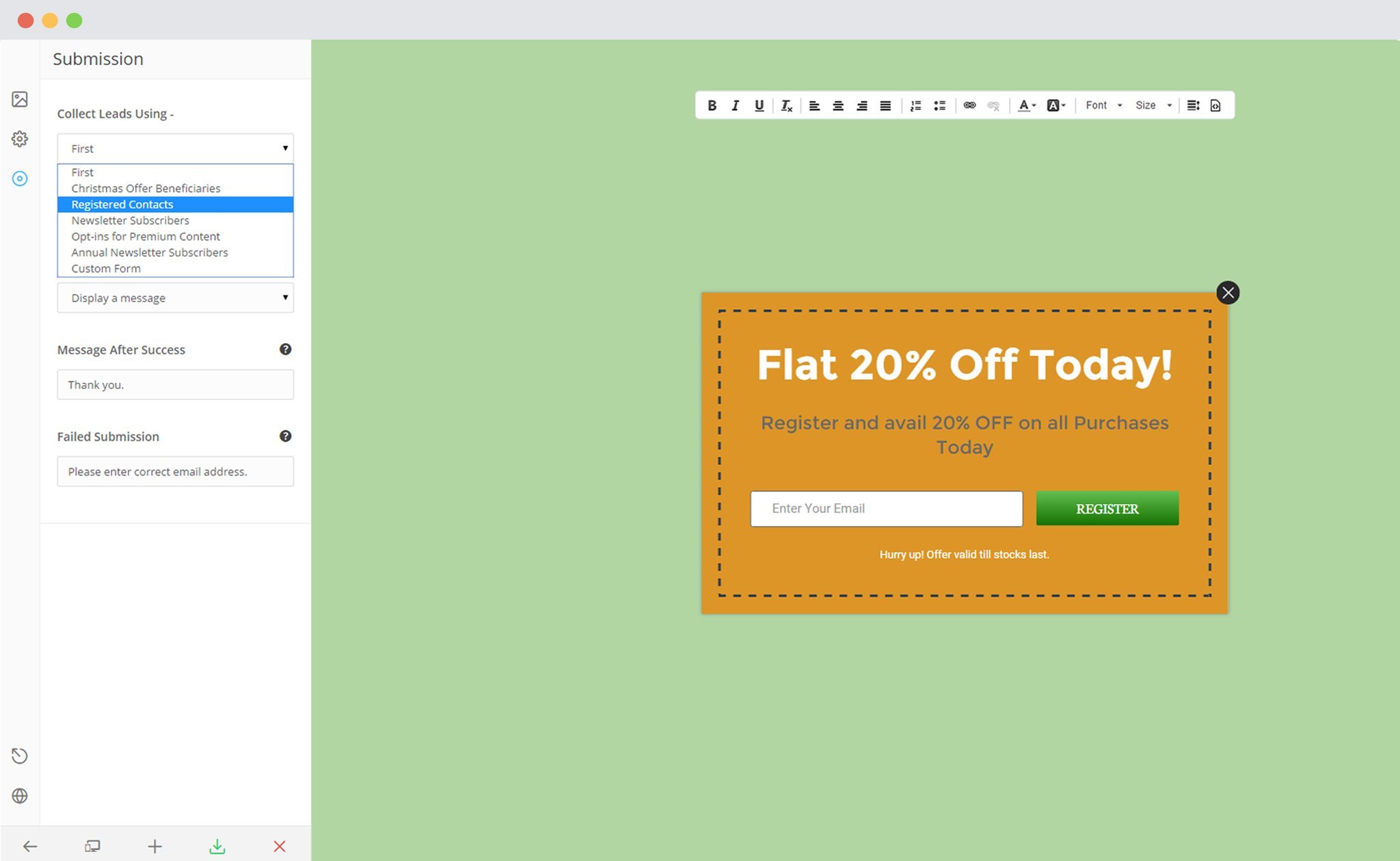Click the strikethrough formatting icon
Image resolution: width=1400 pixels, height=861 pixels.
click(786, 104)
